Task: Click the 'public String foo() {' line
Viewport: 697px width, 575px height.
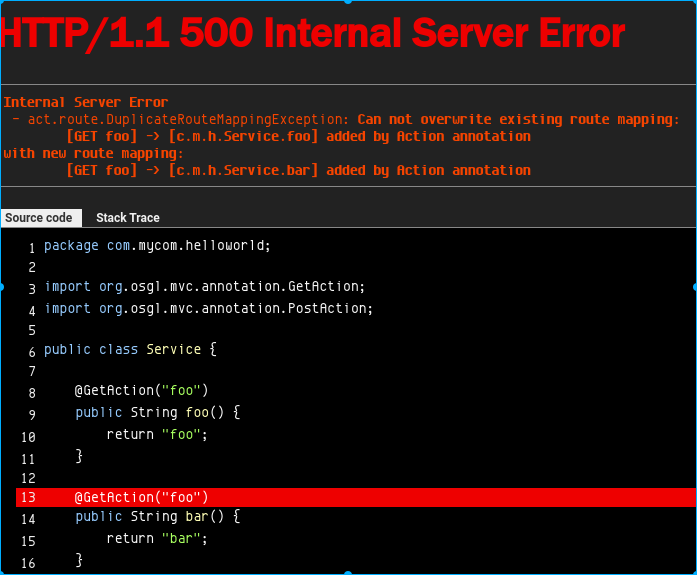Action: click(x=158, y=412)
